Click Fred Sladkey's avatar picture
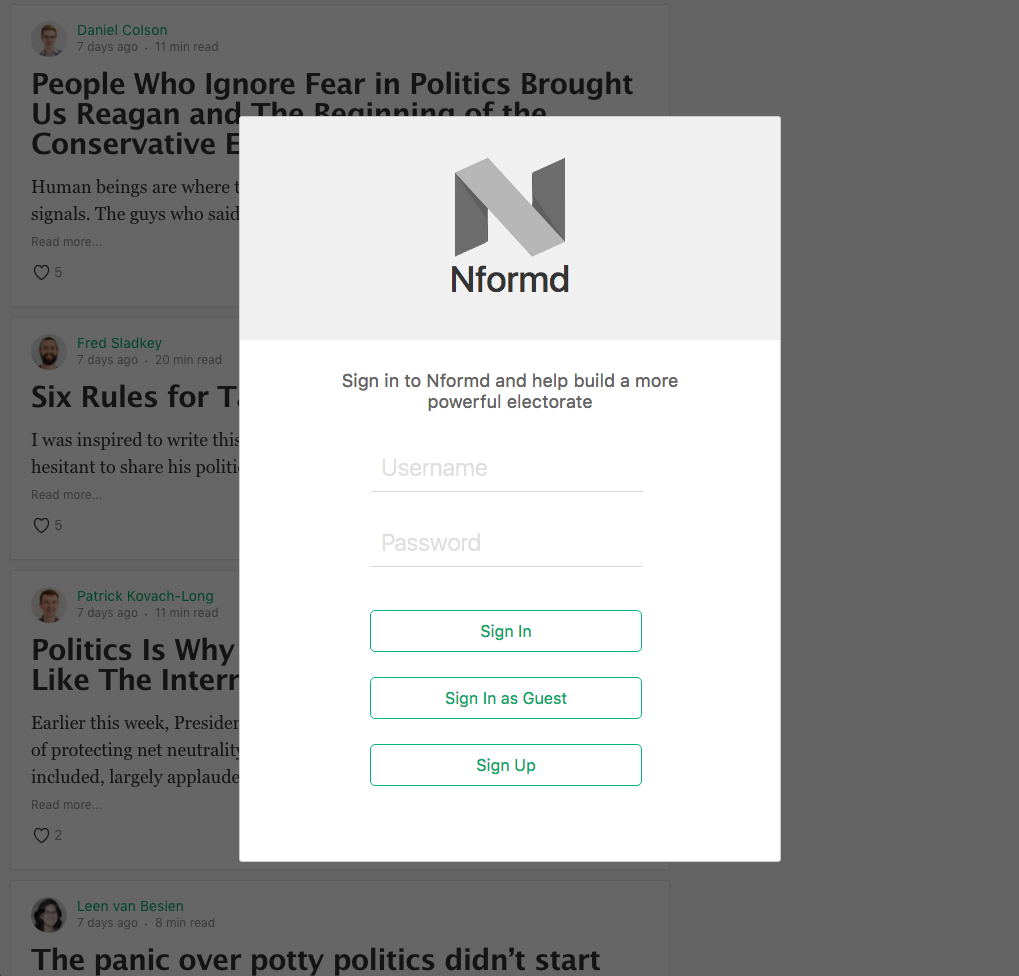Viewport: 1019px width, 976px height. [x=49, y=352]
